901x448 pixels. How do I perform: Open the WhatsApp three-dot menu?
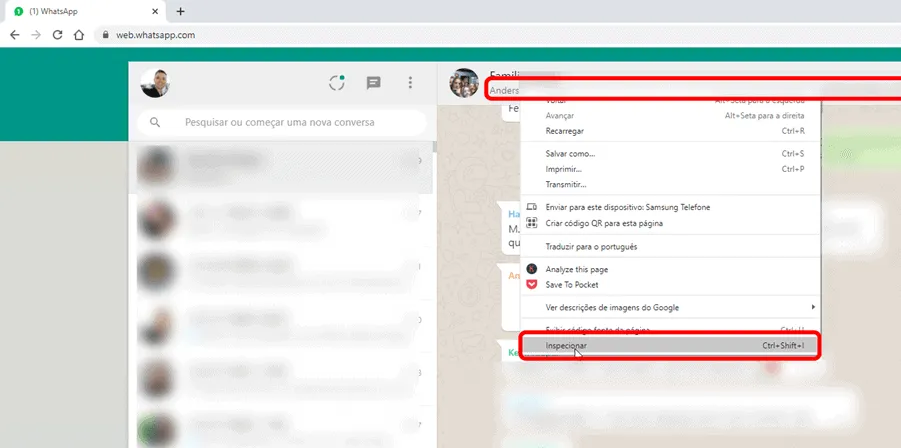(410, 83)
